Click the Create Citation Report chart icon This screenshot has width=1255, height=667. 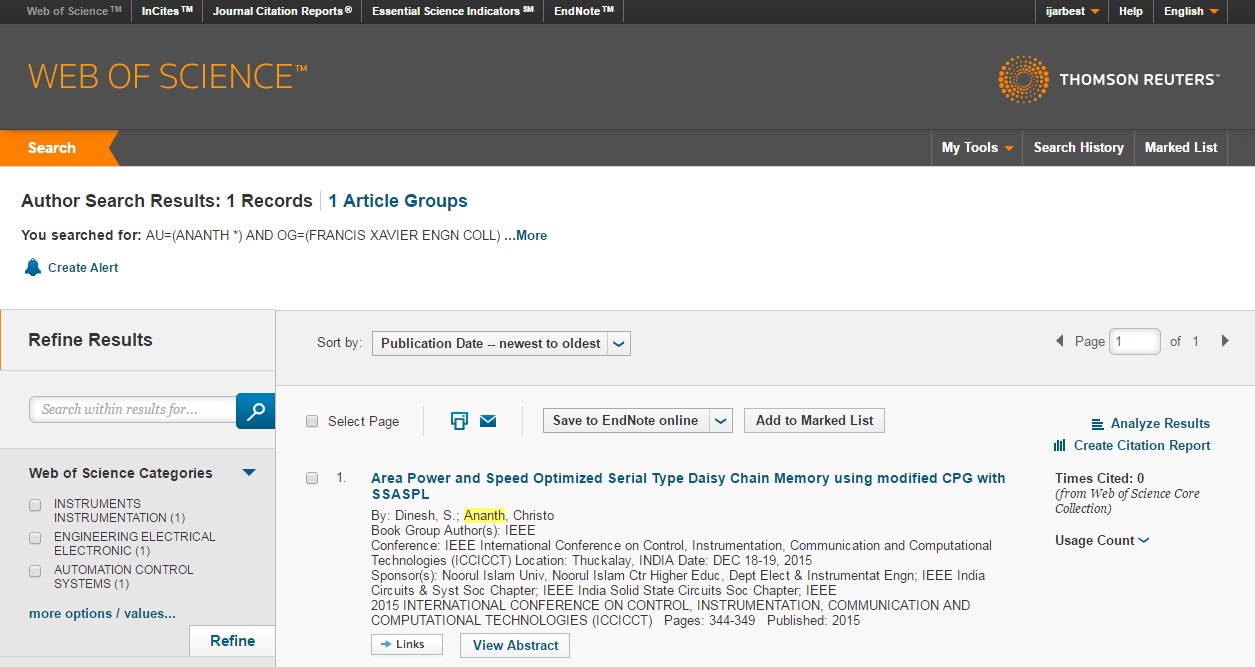[1059, 446]
